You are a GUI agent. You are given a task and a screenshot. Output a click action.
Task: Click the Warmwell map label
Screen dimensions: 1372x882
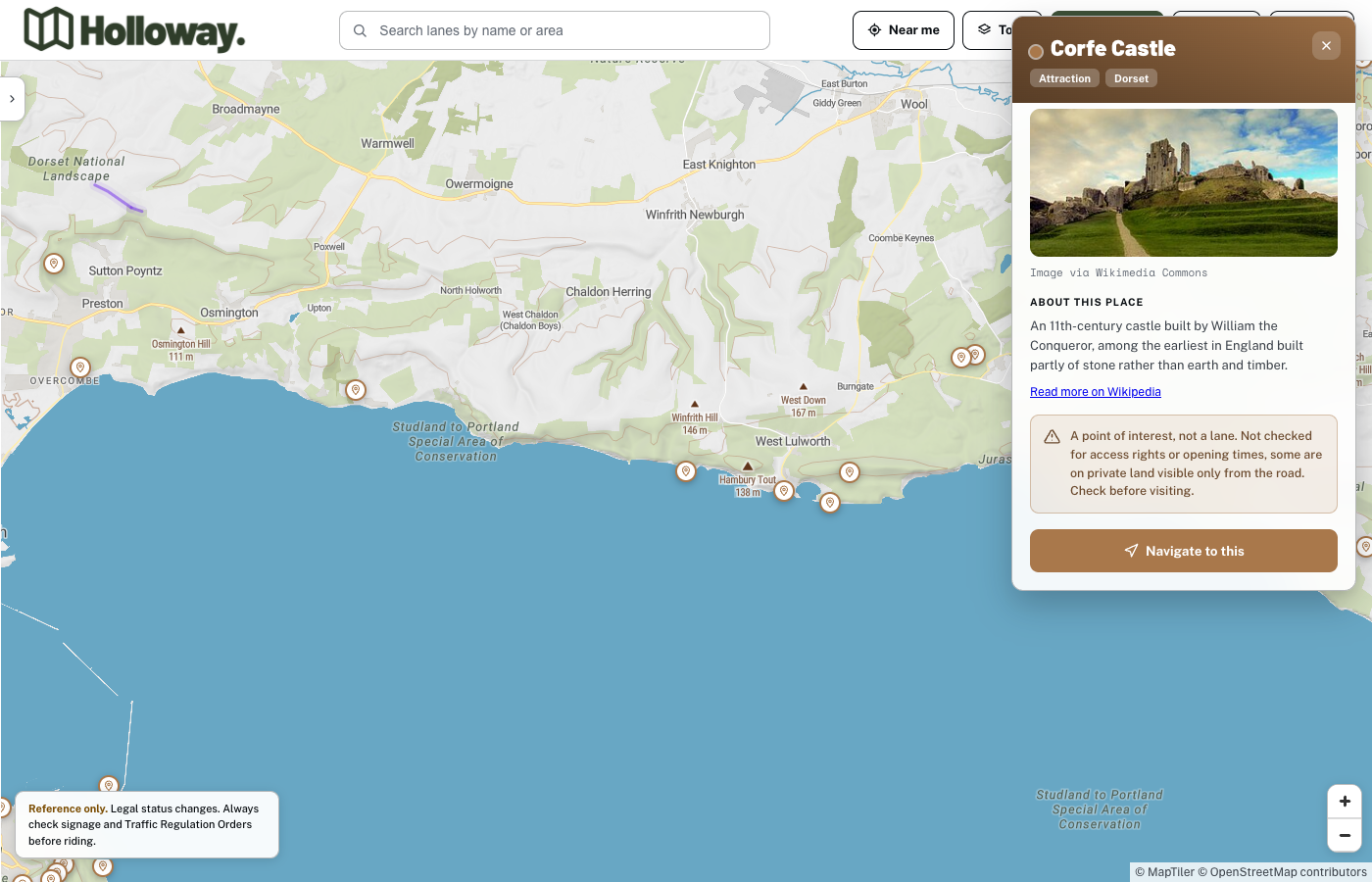point(387,144)
